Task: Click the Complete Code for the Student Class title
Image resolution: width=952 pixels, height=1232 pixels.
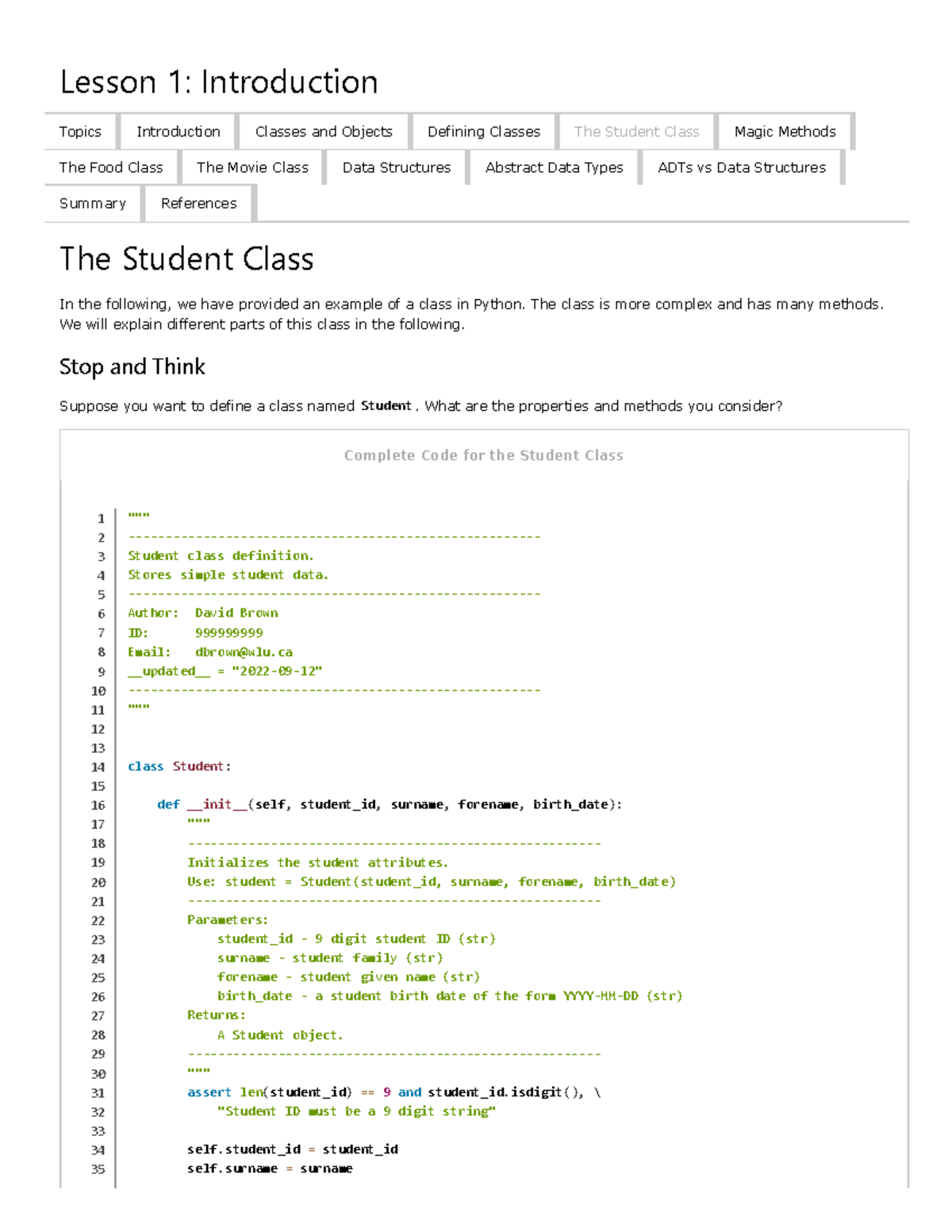Action: pyautogui.click(x=484, y=455)
